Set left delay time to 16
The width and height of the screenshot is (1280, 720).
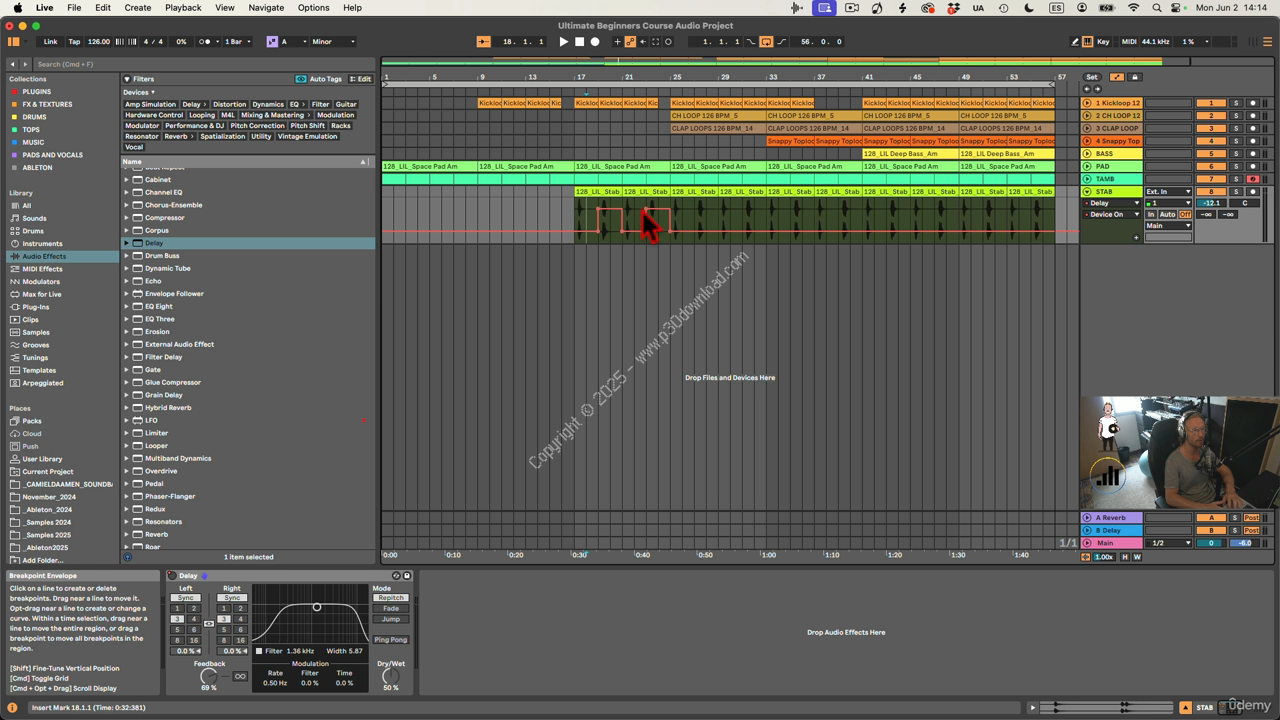194,640
